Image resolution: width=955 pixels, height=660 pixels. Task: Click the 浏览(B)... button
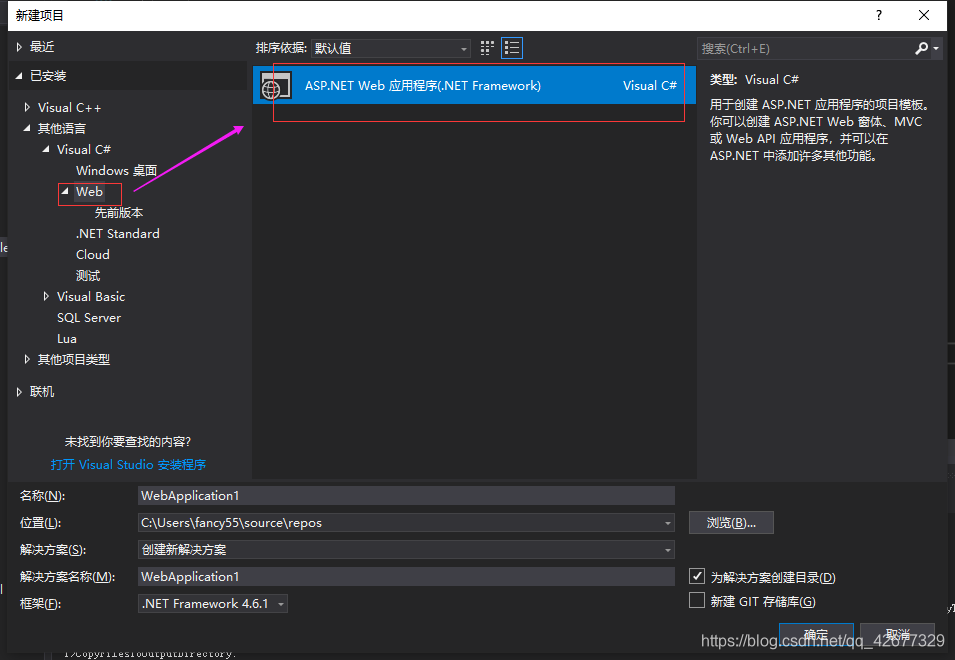coord(731,522)
